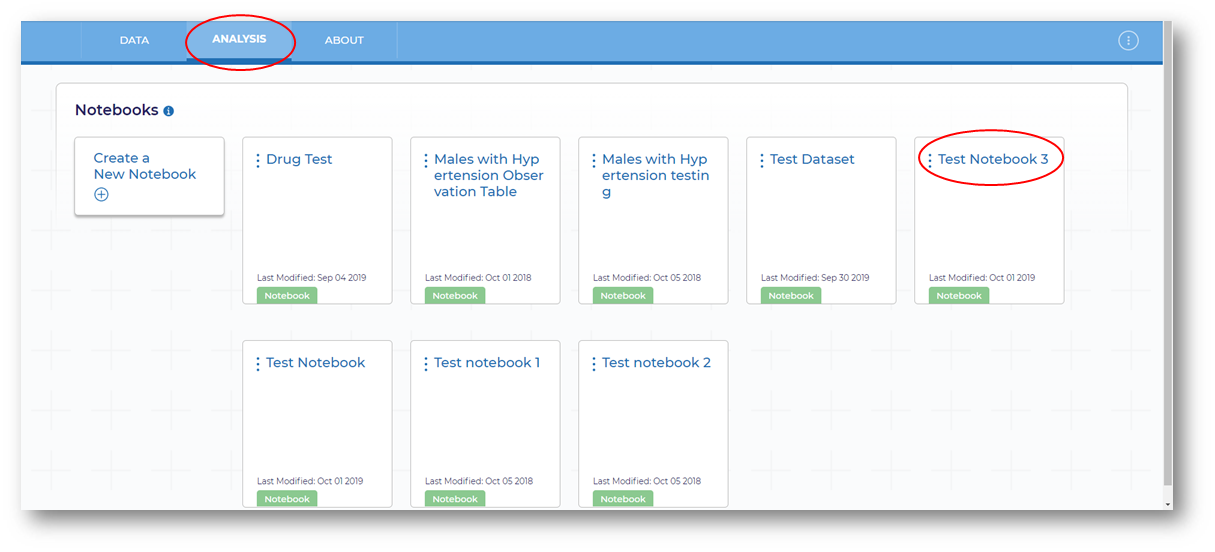Click the green Notebook tag on Test Dataset
Viewport: 1215px width, 552px height.
[x=791, y=295]
